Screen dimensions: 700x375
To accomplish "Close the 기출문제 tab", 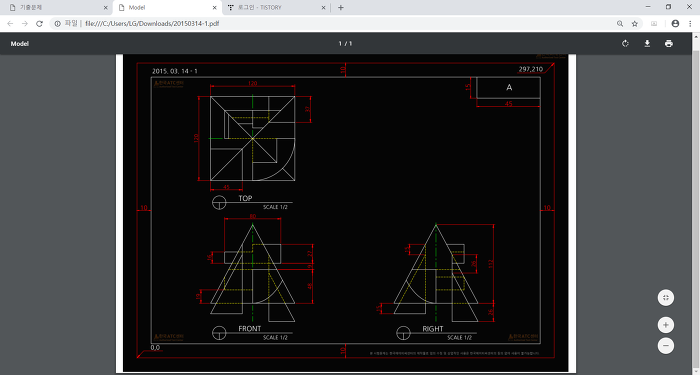I will (106, 8).
